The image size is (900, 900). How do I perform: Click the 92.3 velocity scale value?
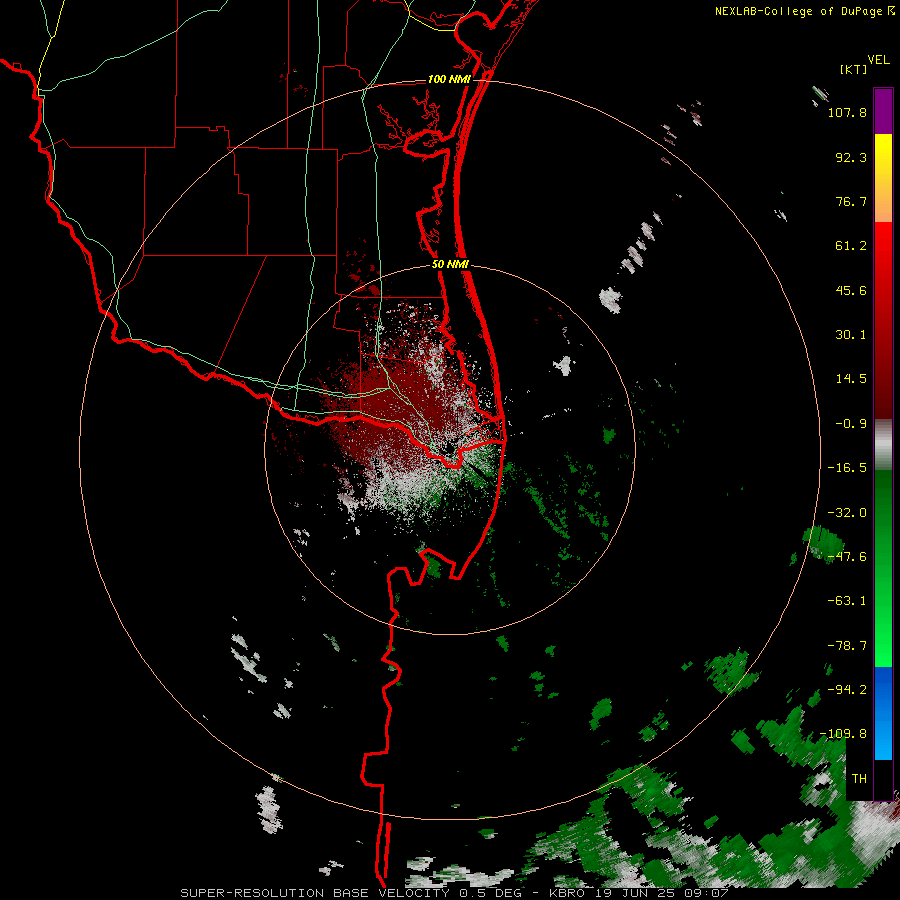tap(851, 157)
